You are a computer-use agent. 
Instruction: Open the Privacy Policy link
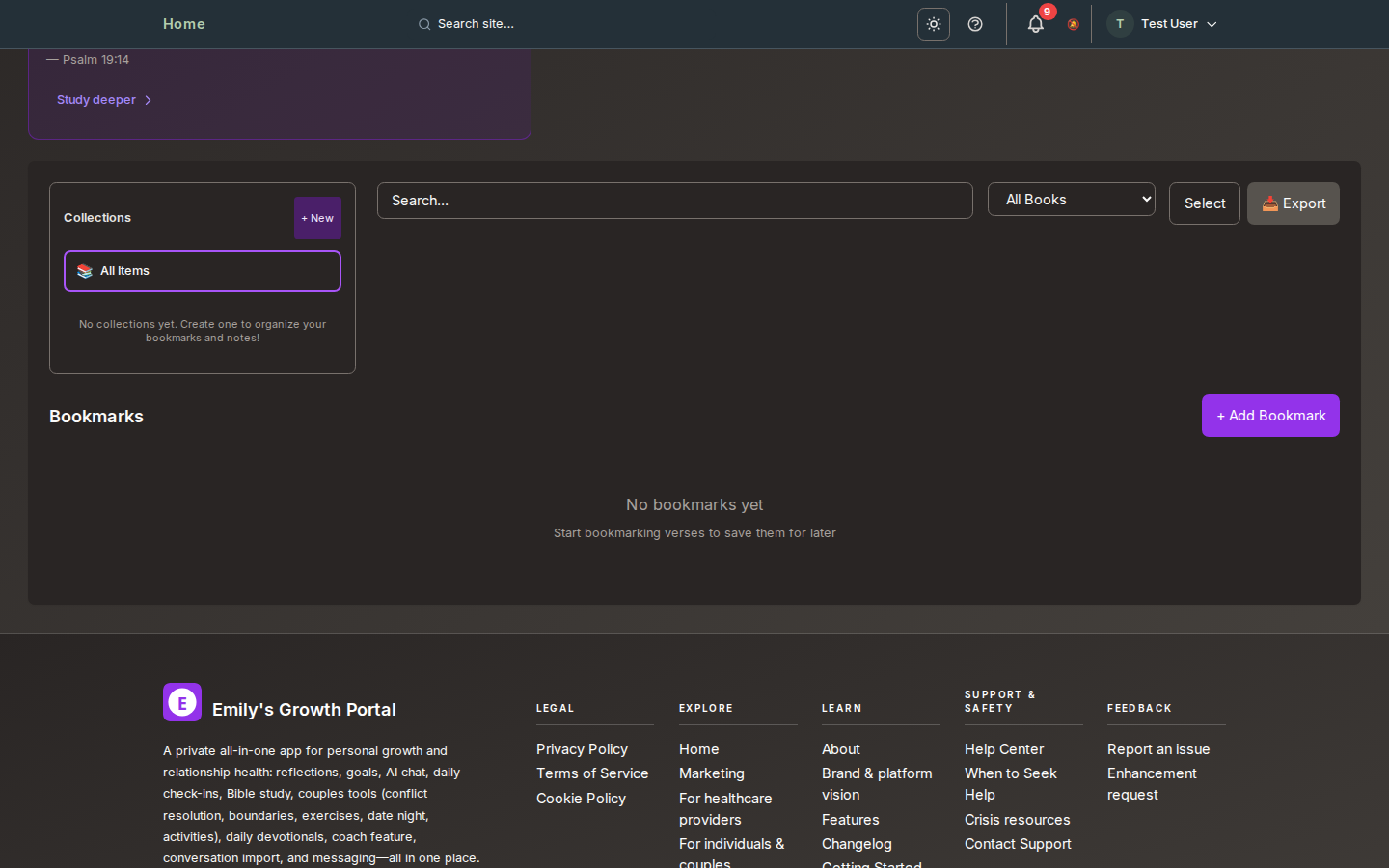click(582, 749)
